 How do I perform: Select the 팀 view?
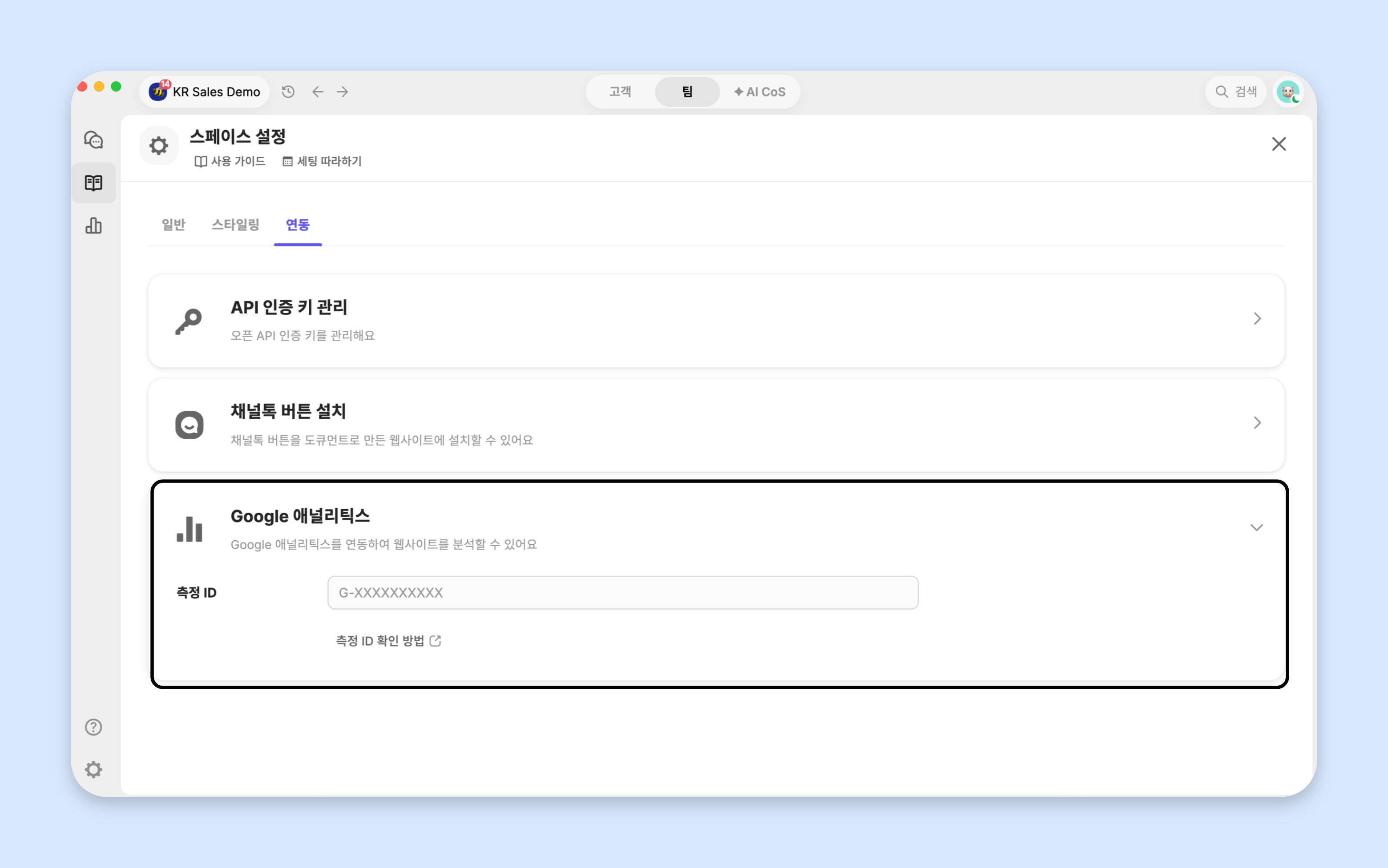[687, 92]
